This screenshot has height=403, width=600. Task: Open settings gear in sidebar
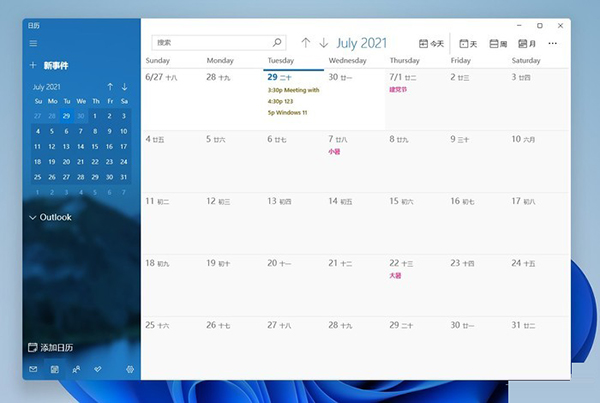tap(130, 370)
